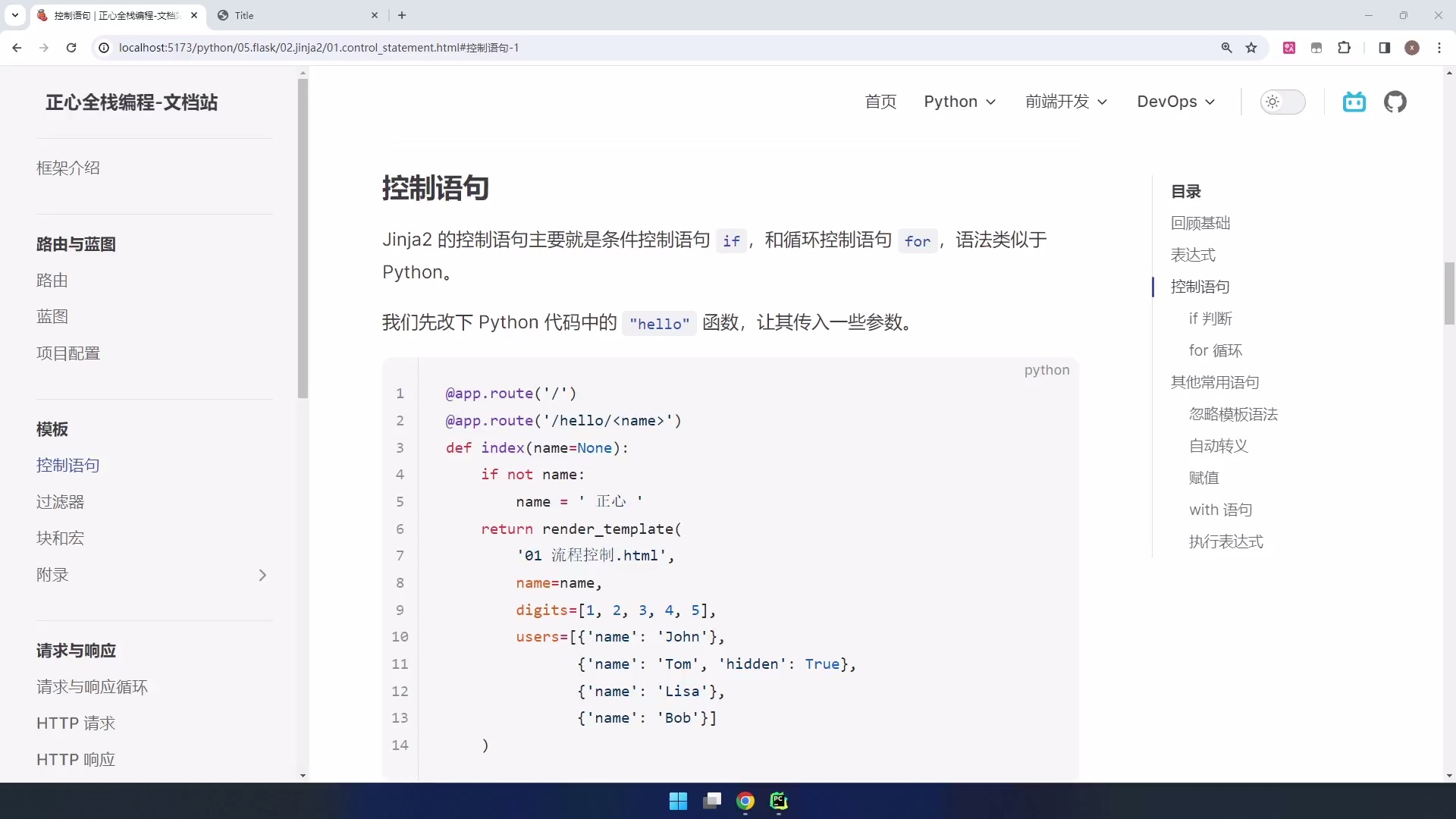Open the Windows Start menu
Screen dimensions: 1456x819
point(678,801)
